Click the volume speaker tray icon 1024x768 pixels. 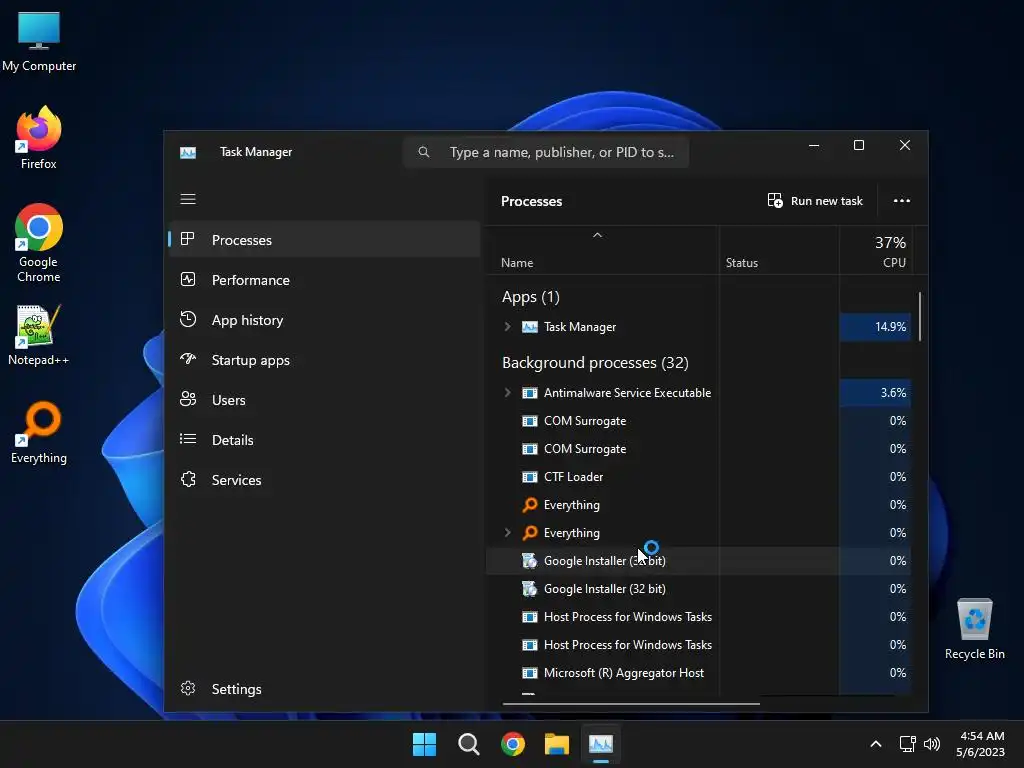point(932,744)
